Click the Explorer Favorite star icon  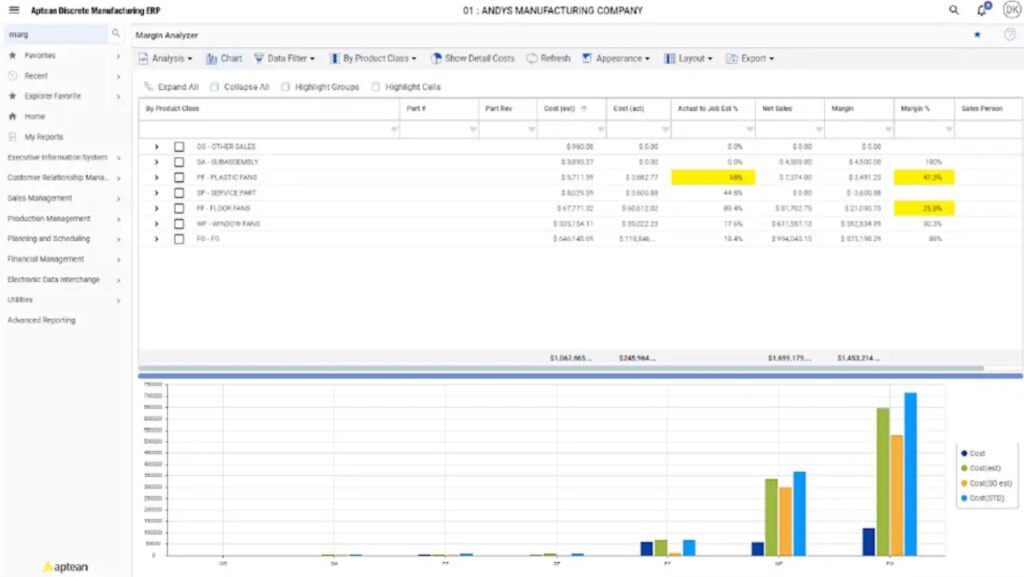pos(12,96)
